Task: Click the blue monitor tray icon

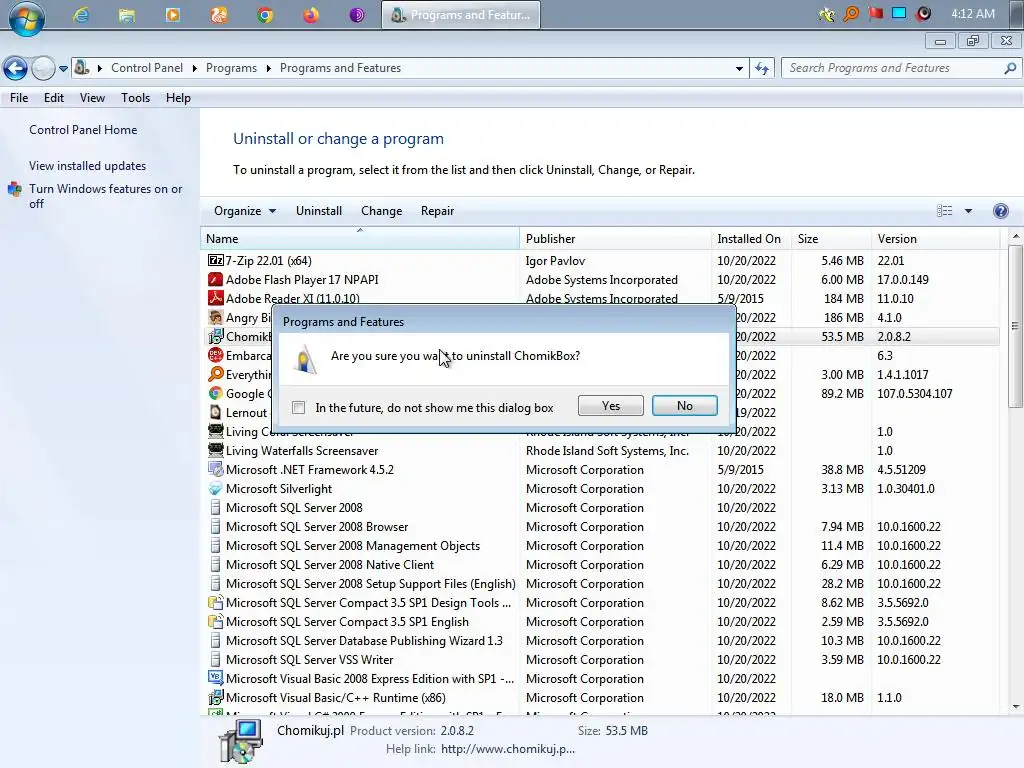Action: click(x=899, y=14)
